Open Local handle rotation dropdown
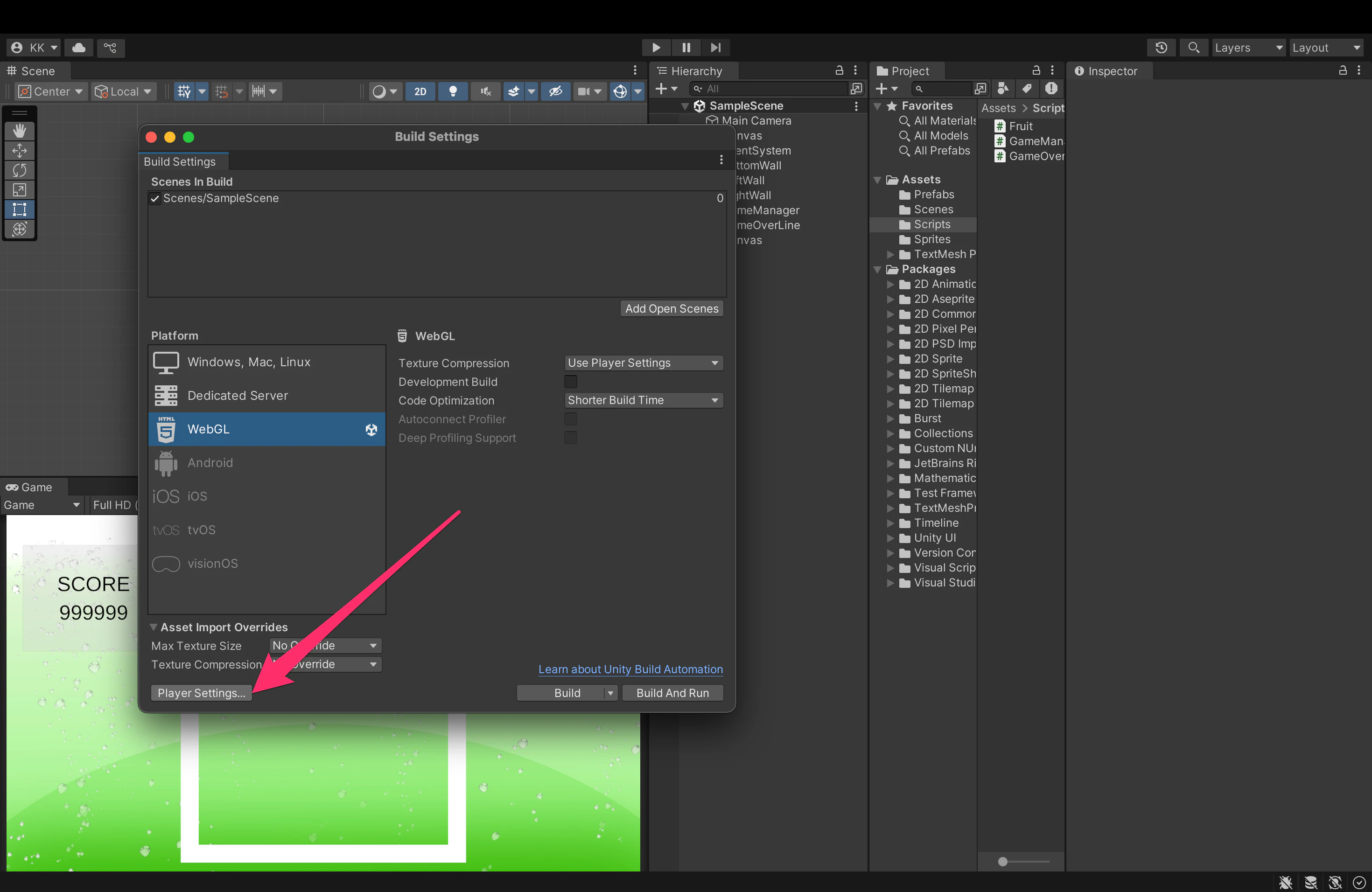The image size is (1372, 892). [x=123, y=91]
